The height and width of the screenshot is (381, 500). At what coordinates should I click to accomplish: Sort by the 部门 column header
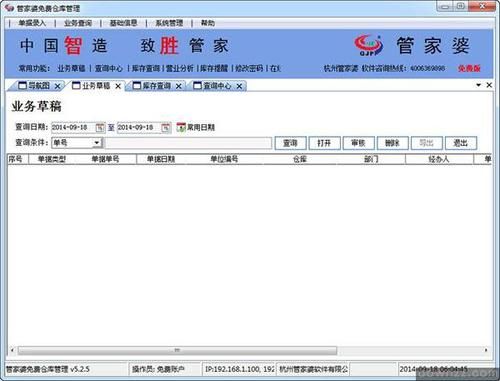point(371,159)
